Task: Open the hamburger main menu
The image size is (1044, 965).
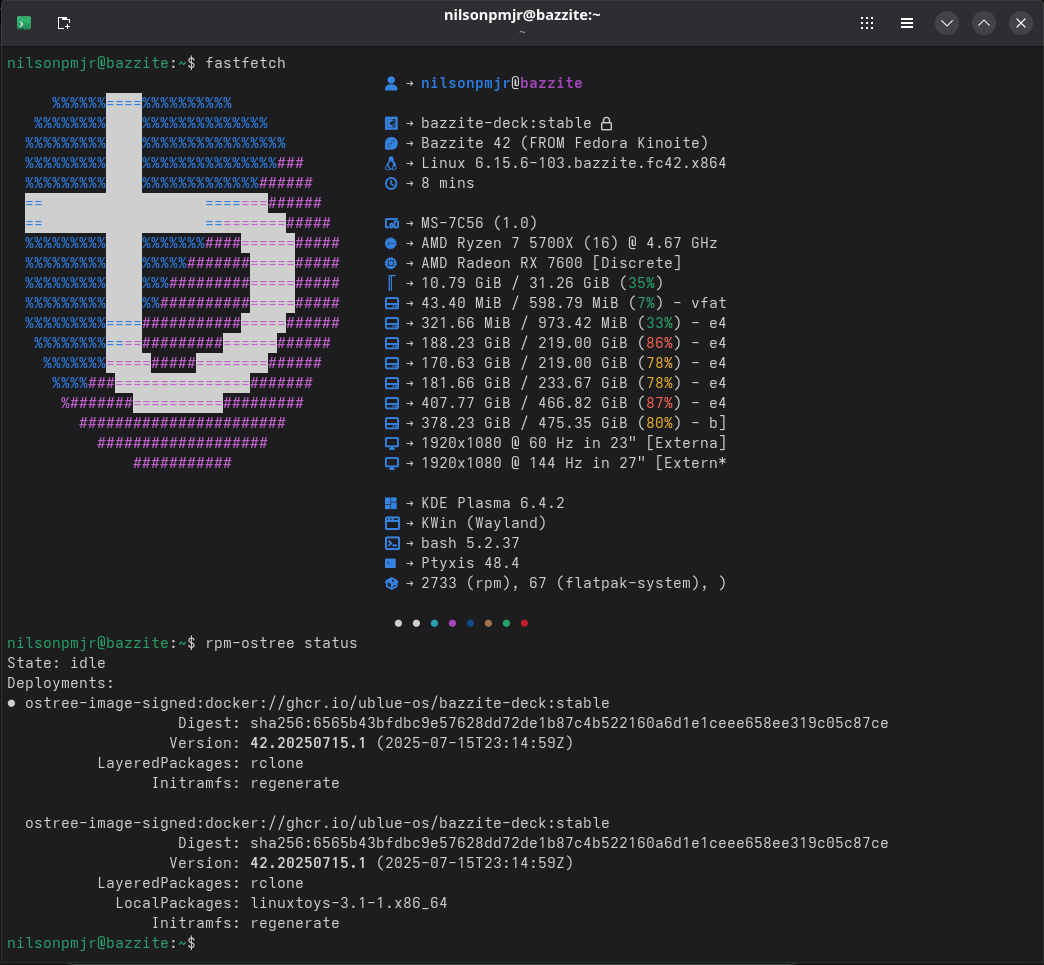Action: [907, 23]
